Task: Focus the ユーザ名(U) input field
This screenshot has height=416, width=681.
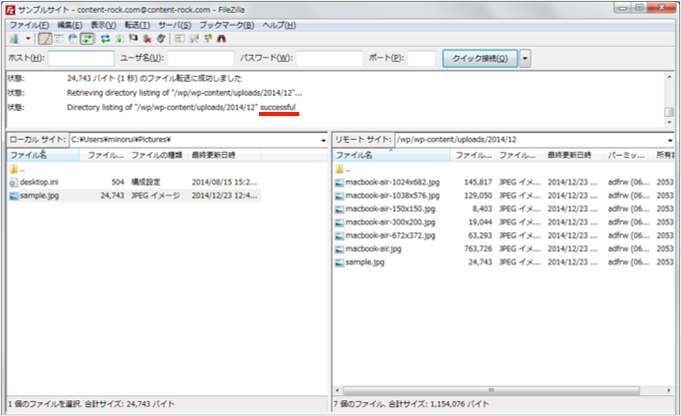Action: tap(200, 58)
